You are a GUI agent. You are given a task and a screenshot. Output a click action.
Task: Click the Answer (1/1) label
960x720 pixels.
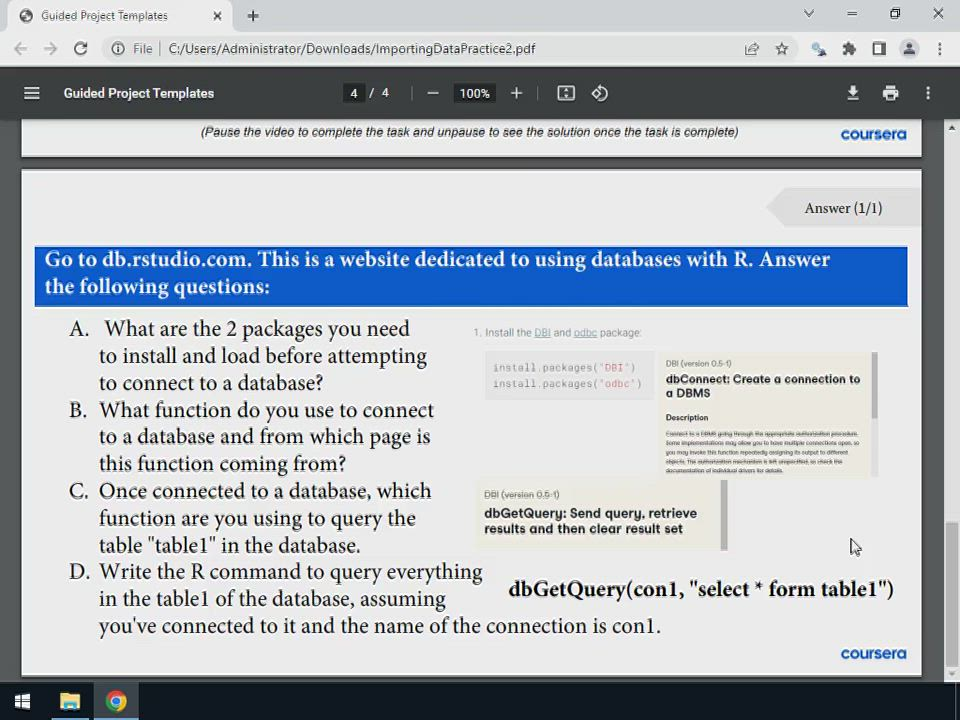843,208
